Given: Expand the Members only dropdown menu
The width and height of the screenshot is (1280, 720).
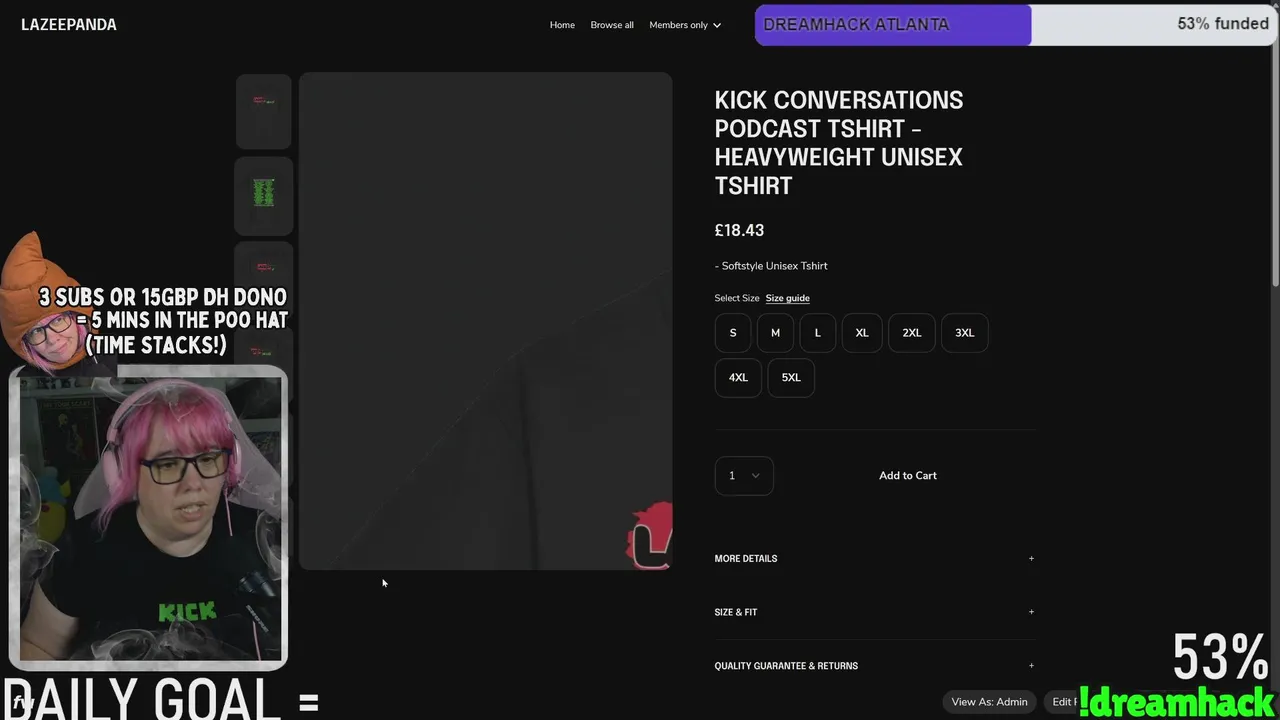Looking at the screenshot, I should tap(685, 25).
